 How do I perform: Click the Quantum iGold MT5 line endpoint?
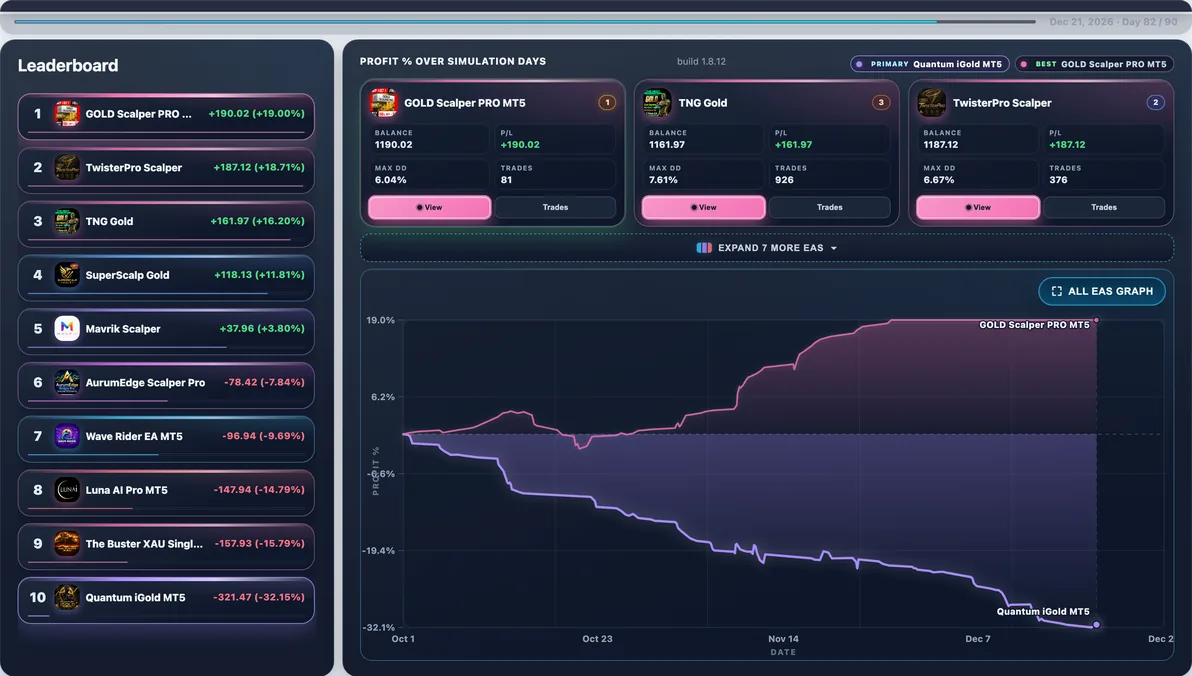[x=1096, y=625]
